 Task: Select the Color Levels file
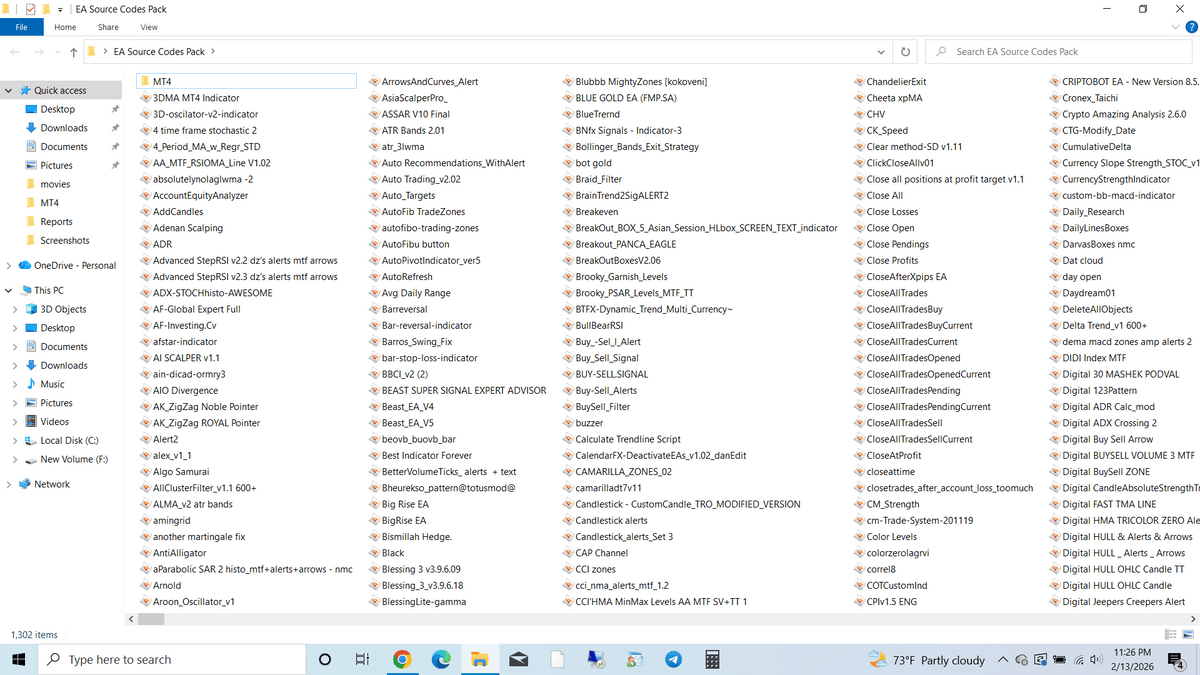pyautogui.click(x=884, y=537)
